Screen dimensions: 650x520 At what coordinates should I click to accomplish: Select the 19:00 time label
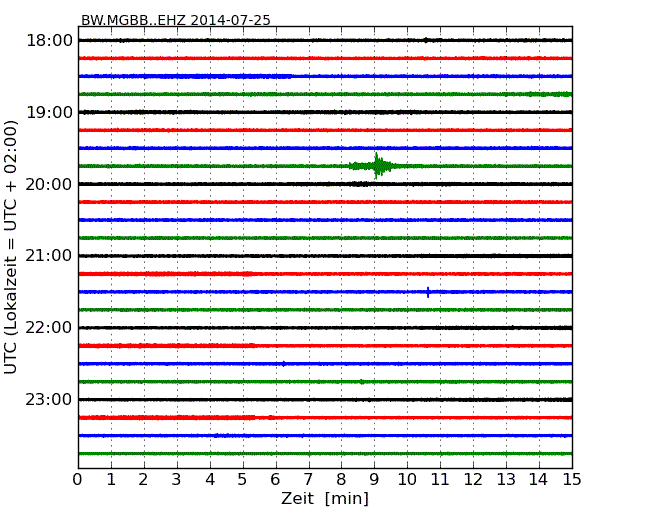point(49,112)
